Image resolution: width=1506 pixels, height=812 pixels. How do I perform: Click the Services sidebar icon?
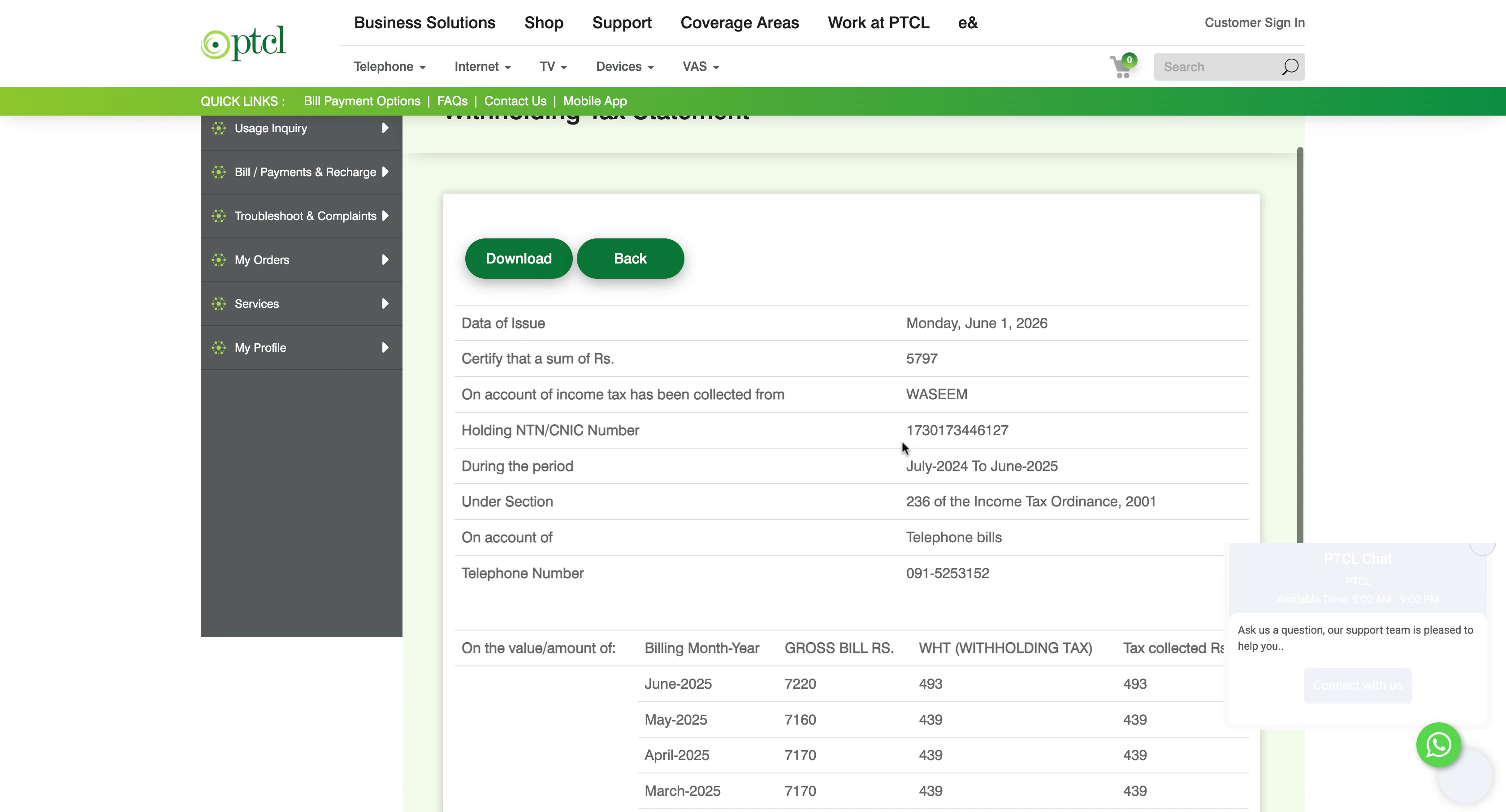click(219, 303)
